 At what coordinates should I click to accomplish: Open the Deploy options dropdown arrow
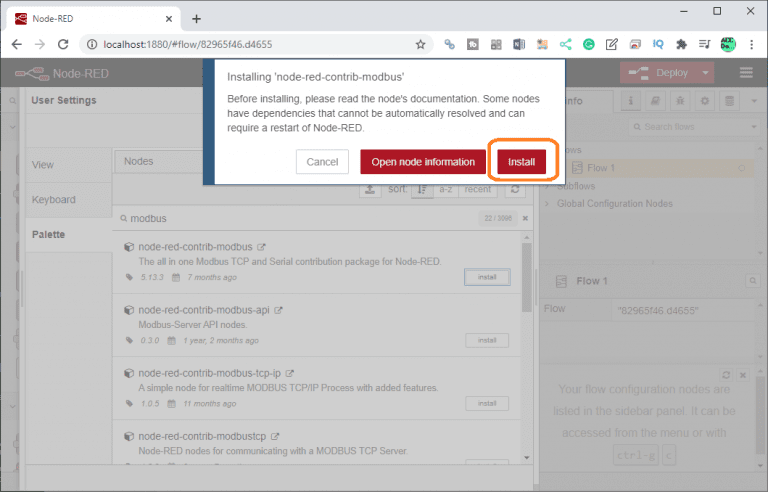[x=707, y=73]
